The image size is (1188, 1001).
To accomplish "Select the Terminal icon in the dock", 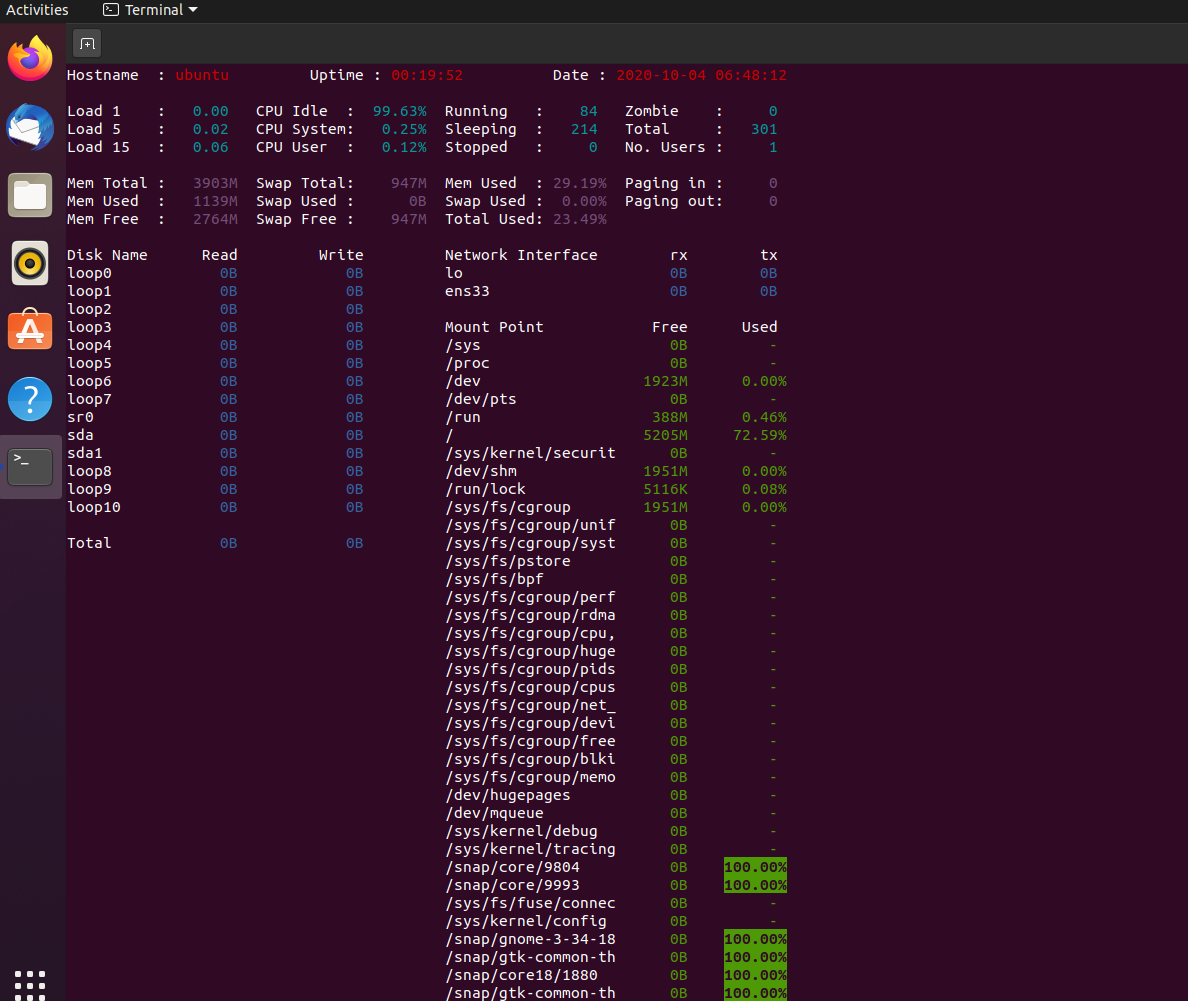I will (30, 465).
